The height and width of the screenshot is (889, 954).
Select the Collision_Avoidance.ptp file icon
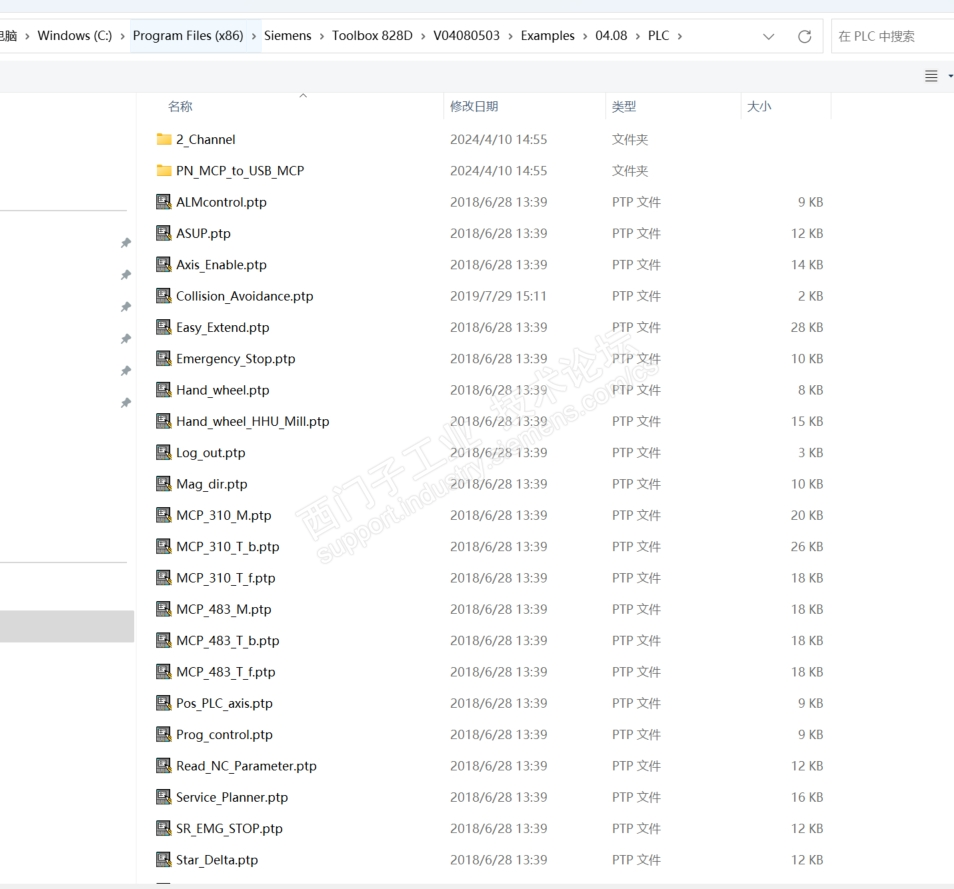pos(164,296)
